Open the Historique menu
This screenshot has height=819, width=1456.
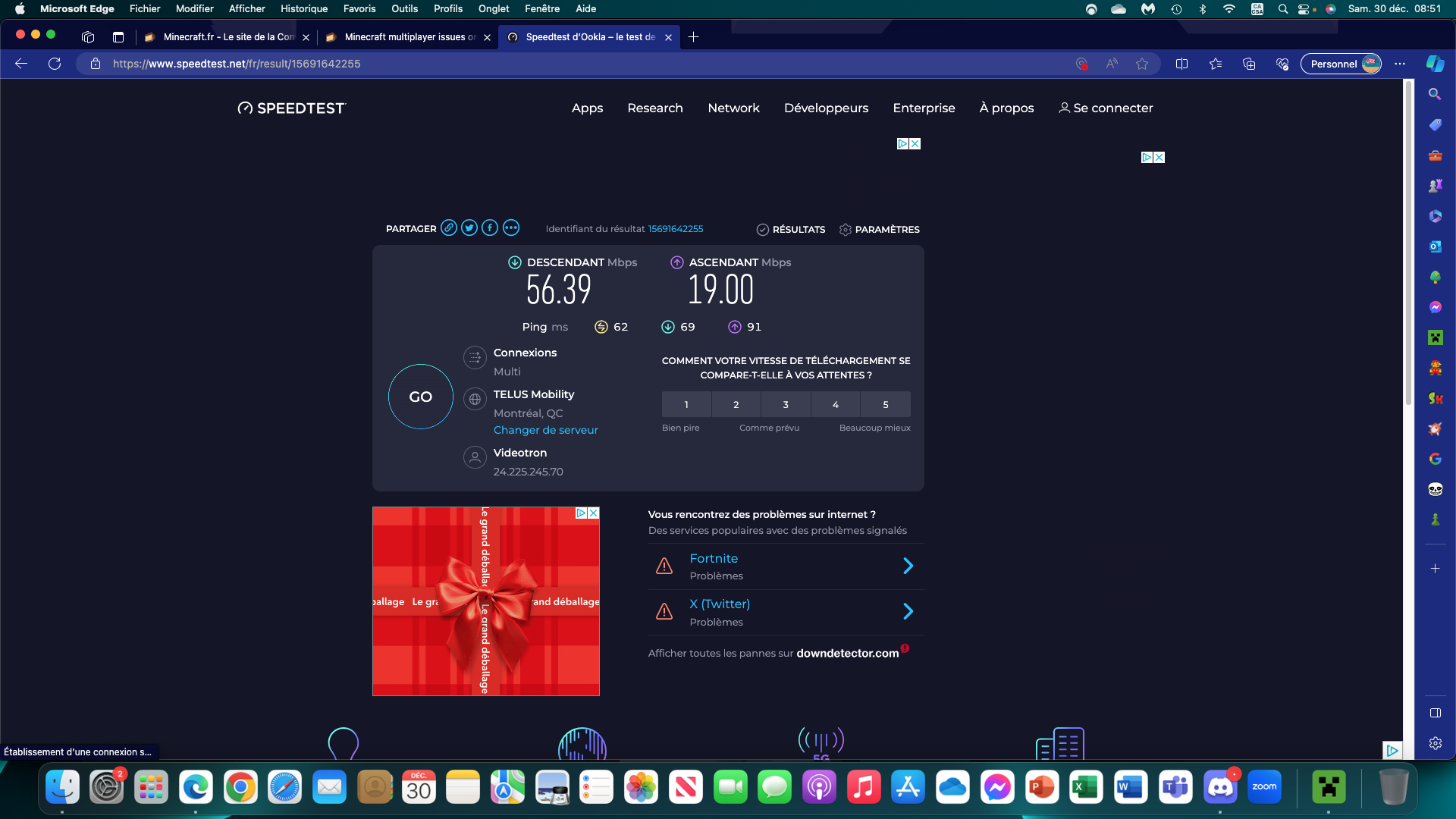(x=304, y=8)
